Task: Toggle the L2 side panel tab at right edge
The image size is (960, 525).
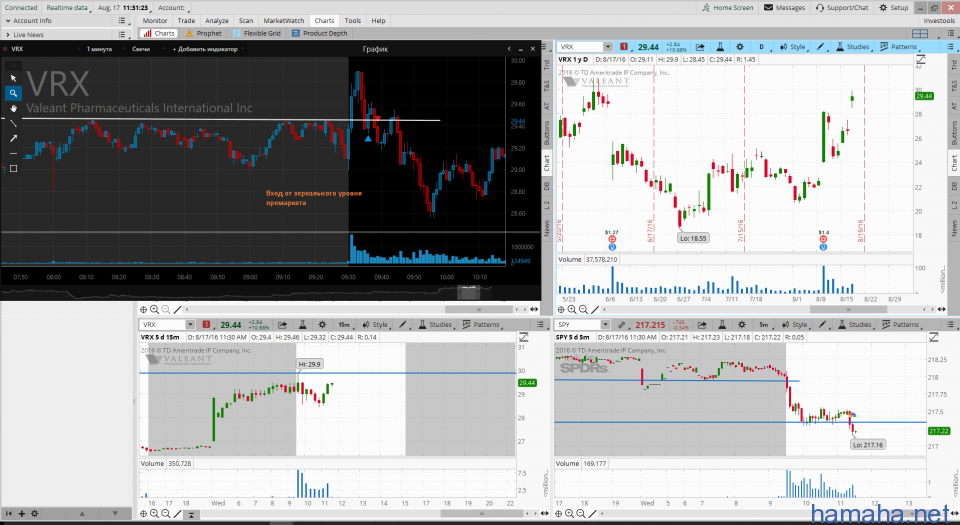Action: click(x=954, y=206)
